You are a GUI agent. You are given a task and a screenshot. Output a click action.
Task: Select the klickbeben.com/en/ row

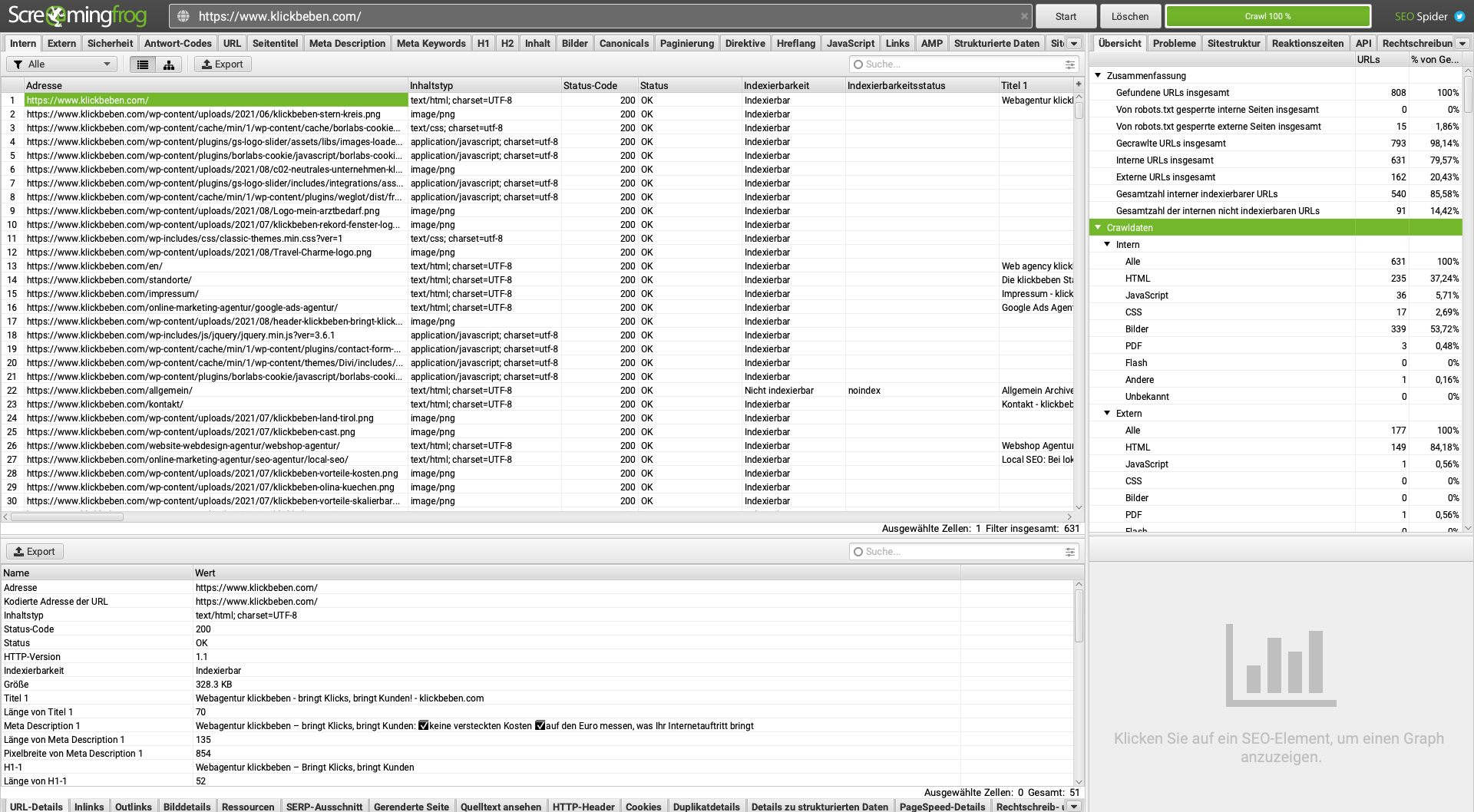537,266
